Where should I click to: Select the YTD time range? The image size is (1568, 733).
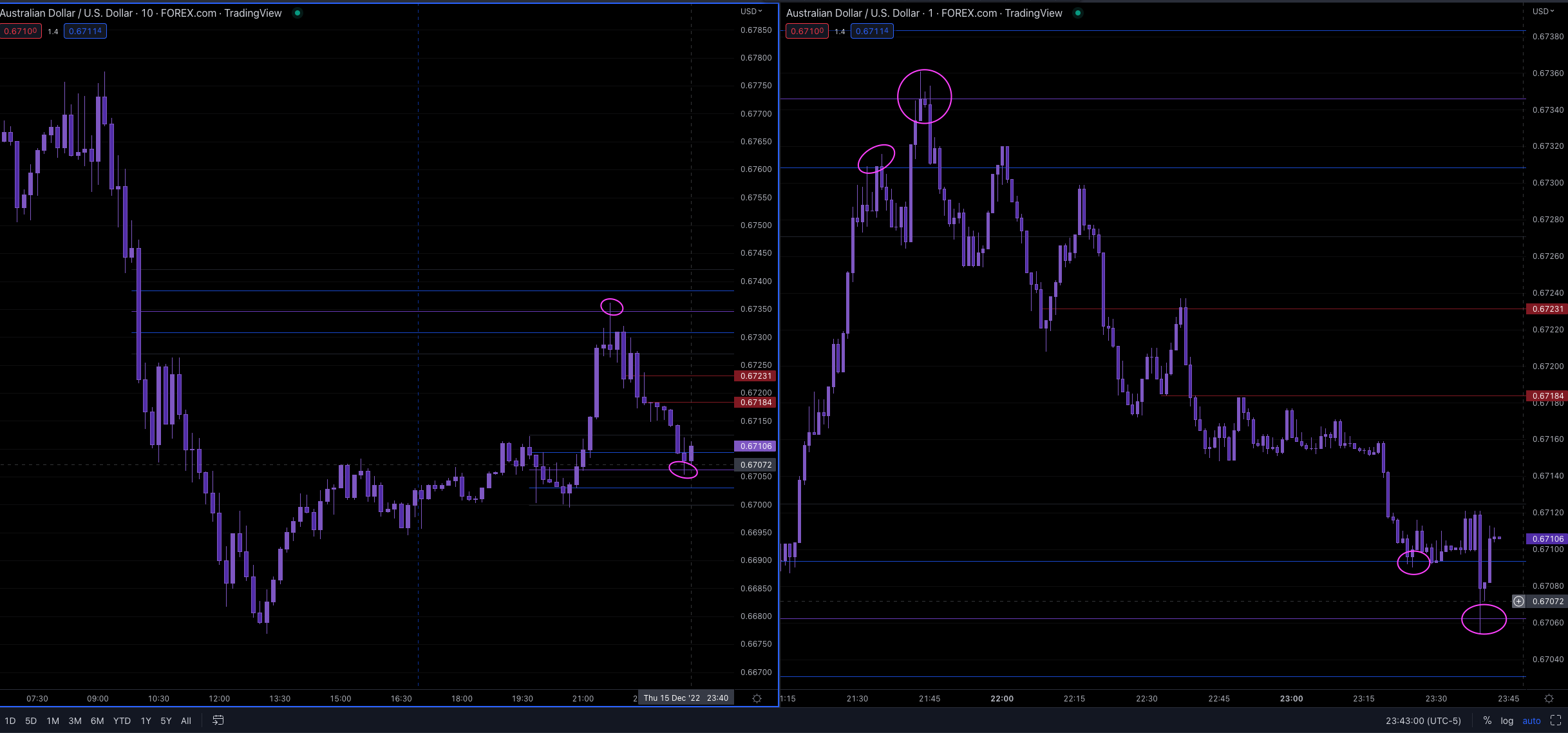121,721
